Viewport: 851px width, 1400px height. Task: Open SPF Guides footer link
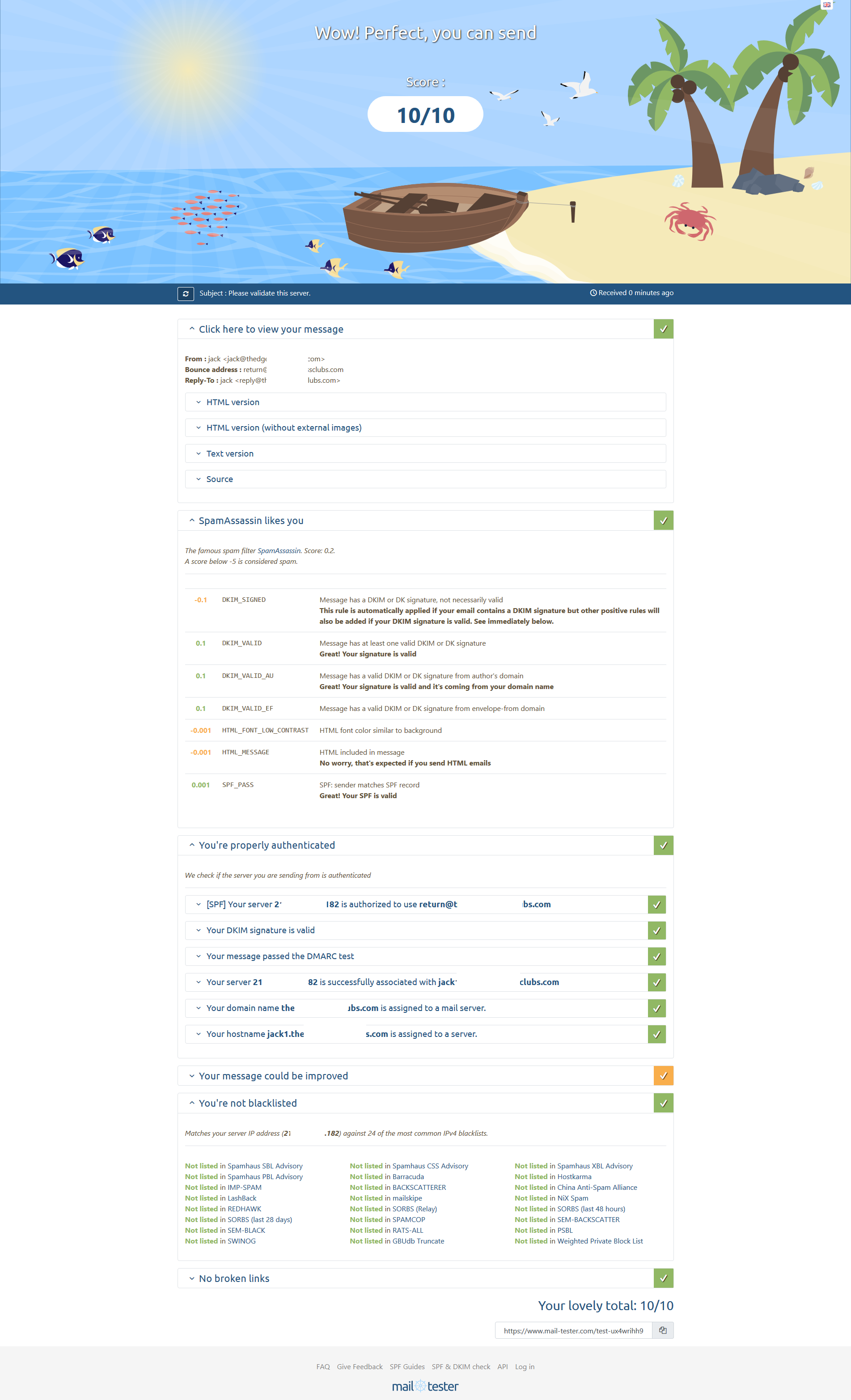(407, 1367)
